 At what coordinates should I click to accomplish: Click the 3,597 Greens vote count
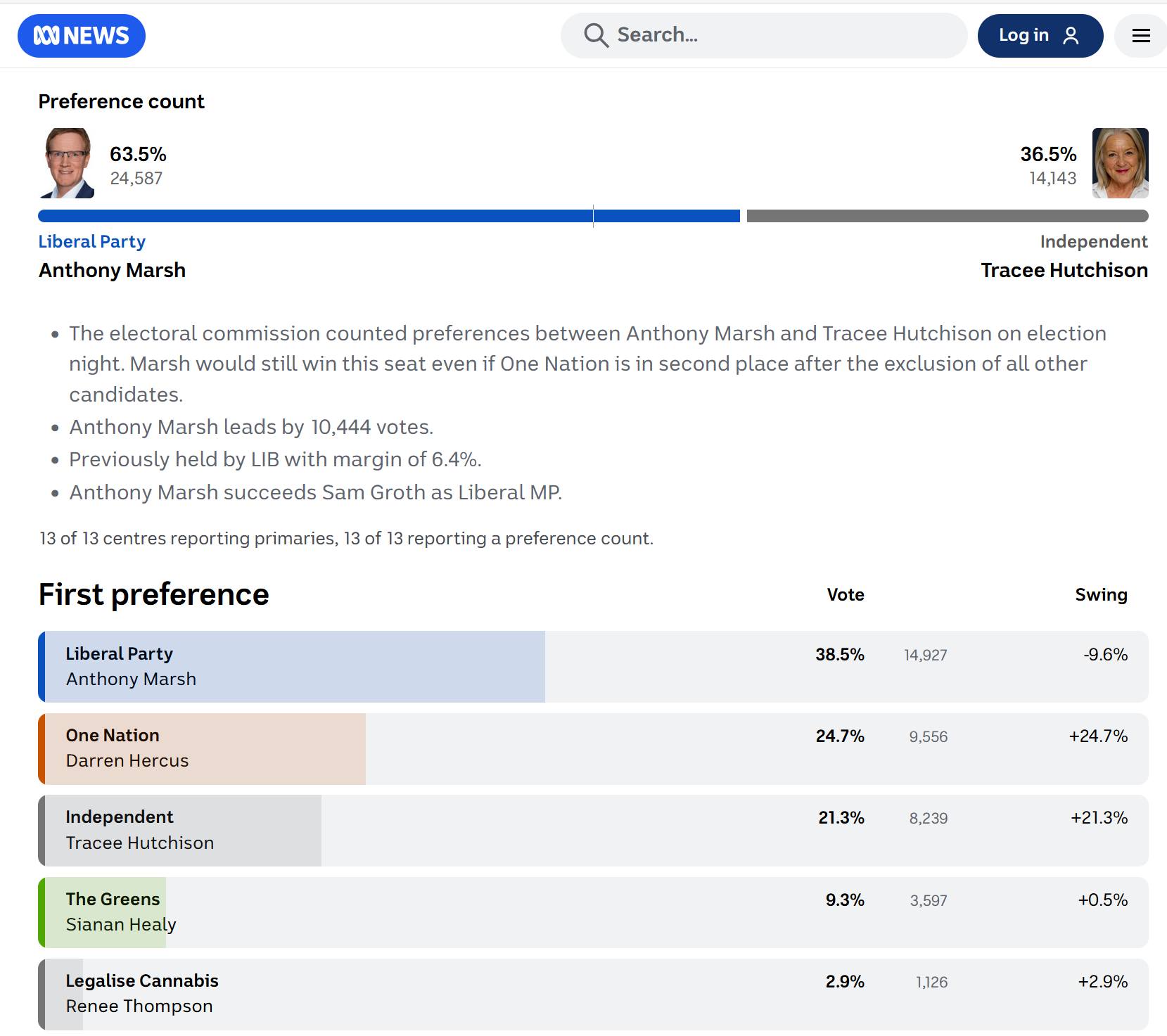click(929, 901)
